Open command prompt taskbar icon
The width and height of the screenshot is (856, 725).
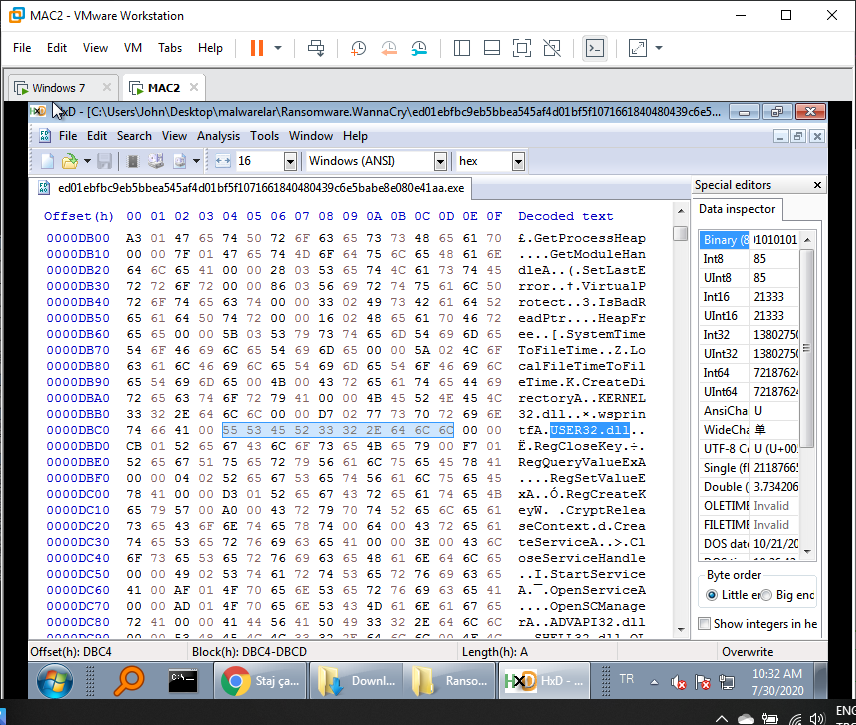tap(182, 681)
